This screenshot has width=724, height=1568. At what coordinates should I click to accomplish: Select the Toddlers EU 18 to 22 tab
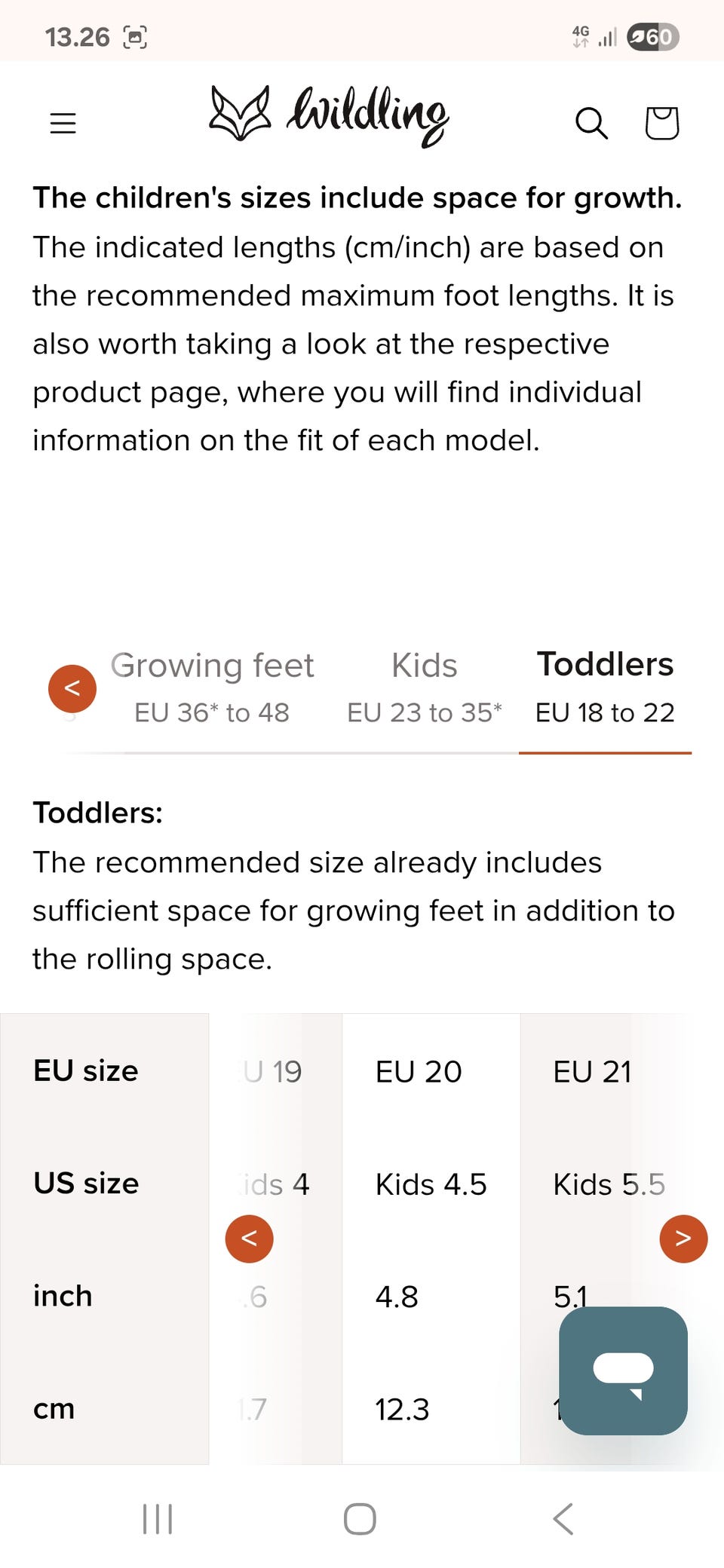pos(605,688)
